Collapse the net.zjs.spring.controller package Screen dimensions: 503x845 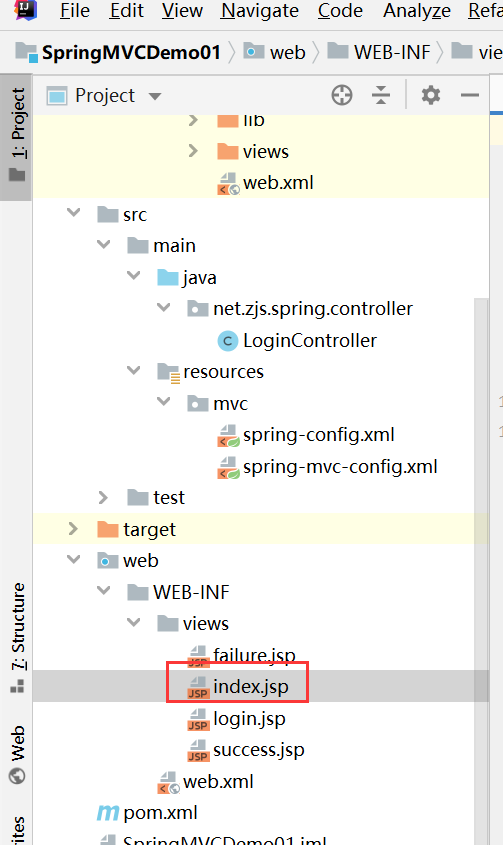(163, 308)
